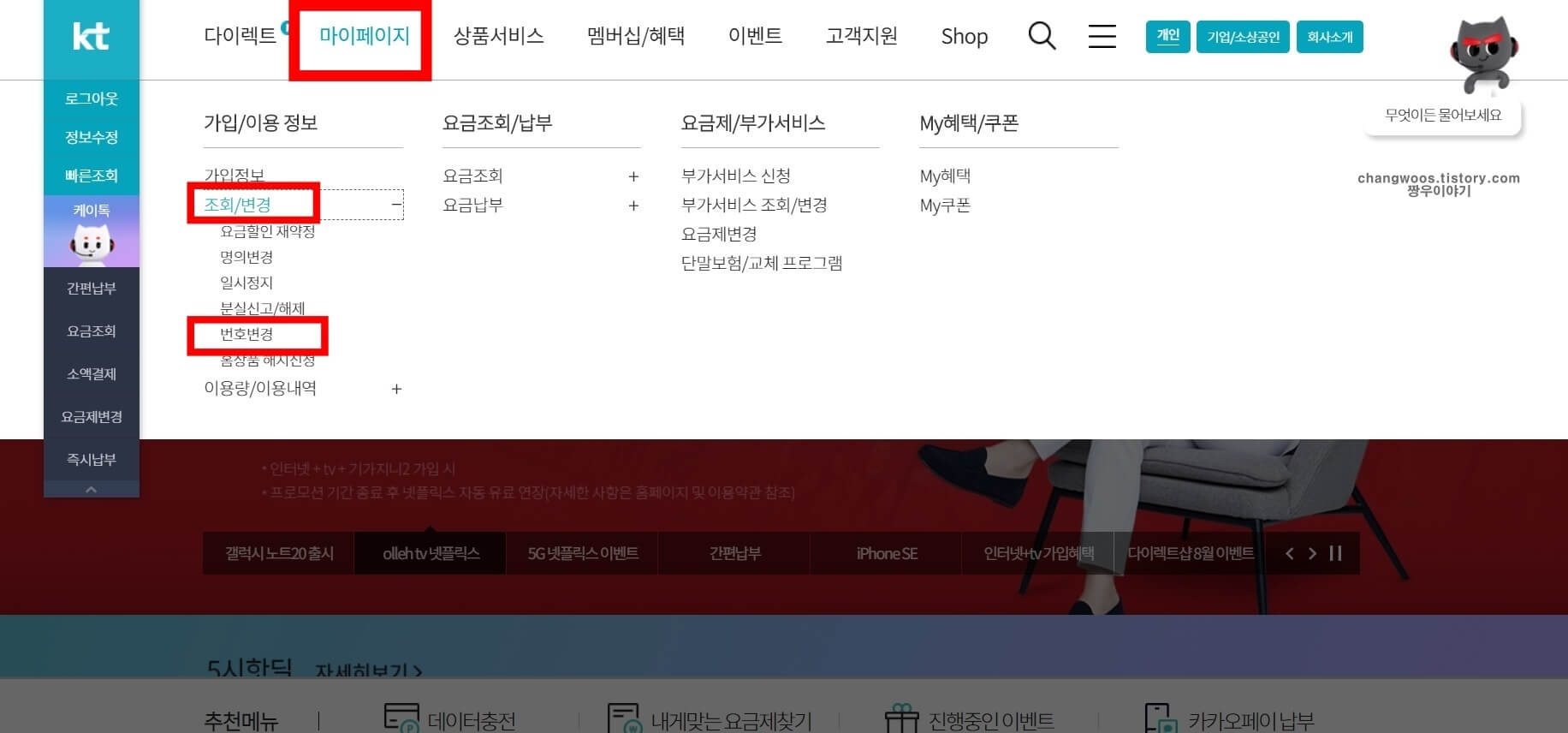Click 요금조회 in the dark sidebar

coord(92,331)
